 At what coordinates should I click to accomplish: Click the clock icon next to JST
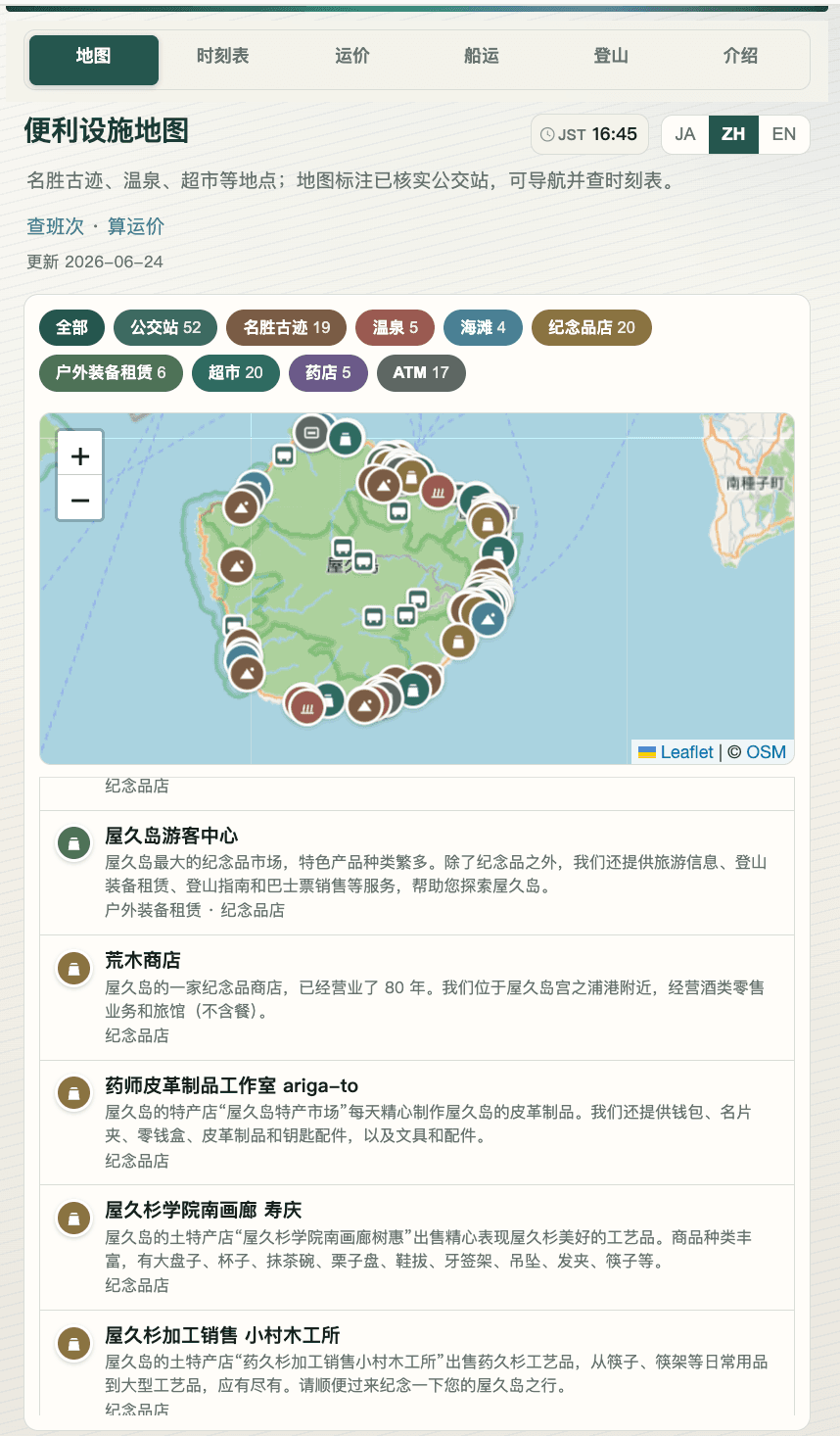[547, 135]
